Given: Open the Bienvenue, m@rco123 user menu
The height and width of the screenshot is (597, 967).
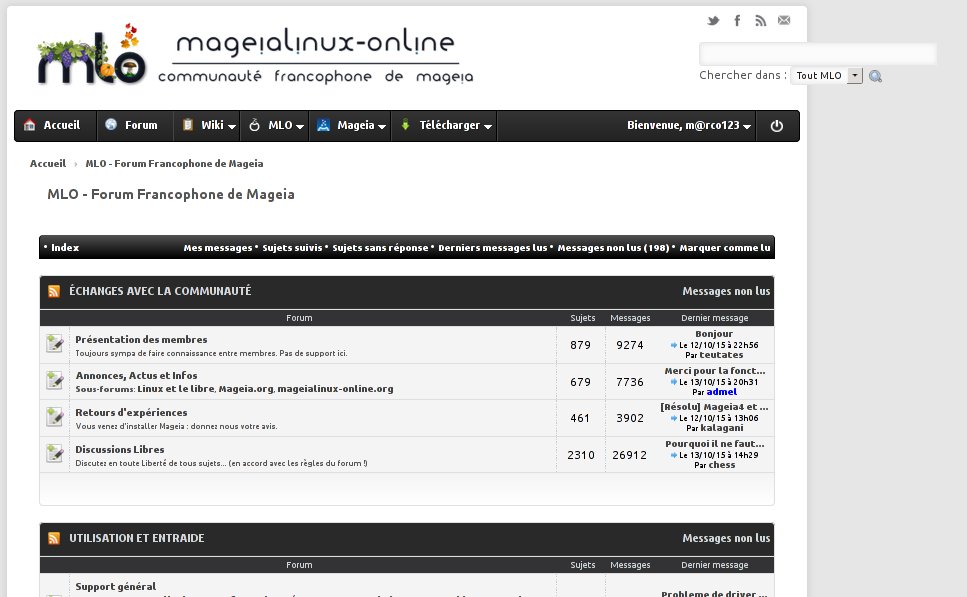Looking at the screenshot, I should [689, 126].
